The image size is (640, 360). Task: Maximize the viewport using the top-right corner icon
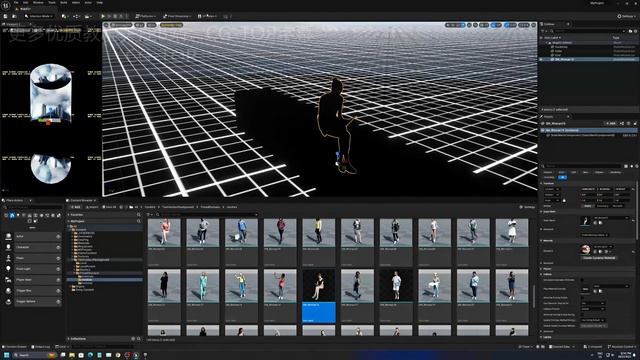tap(533, 25)
